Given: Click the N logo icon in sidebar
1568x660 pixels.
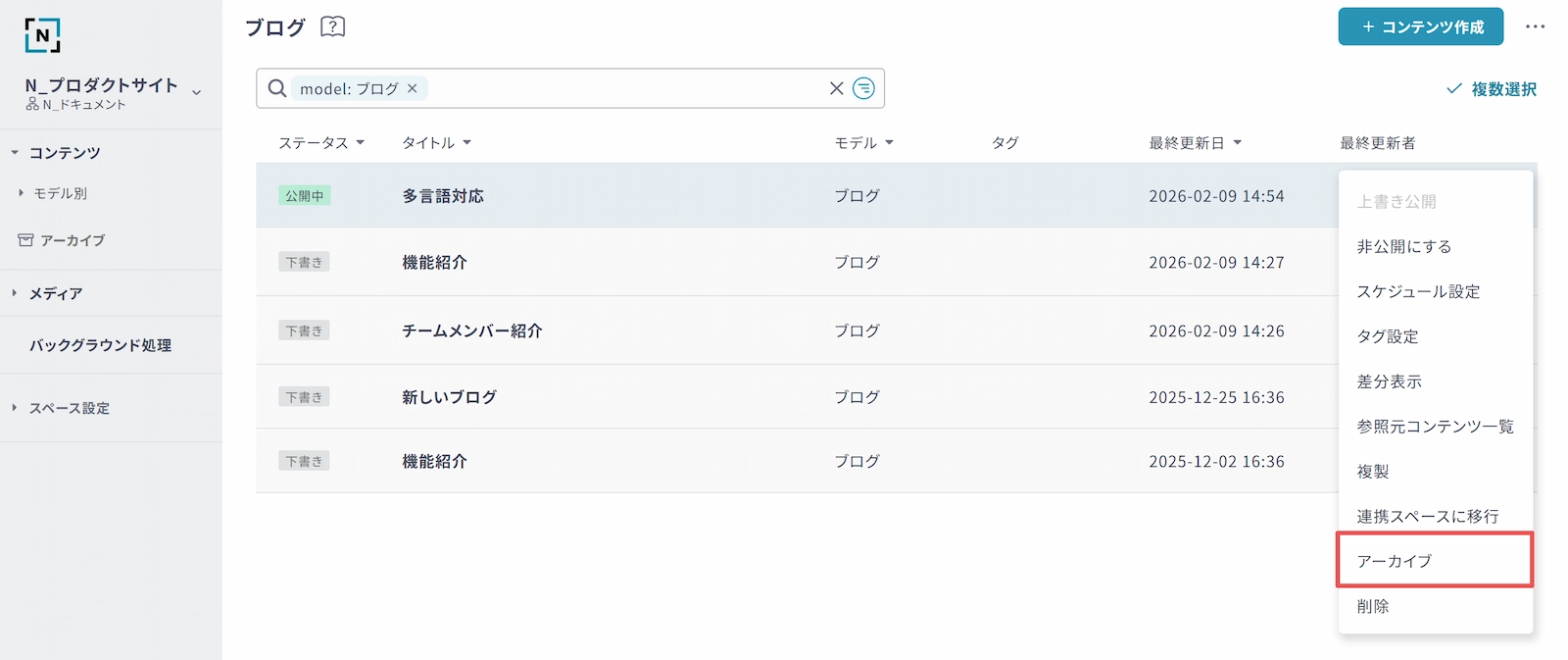Looking at the screenshot, I should [x=42, y=35].
